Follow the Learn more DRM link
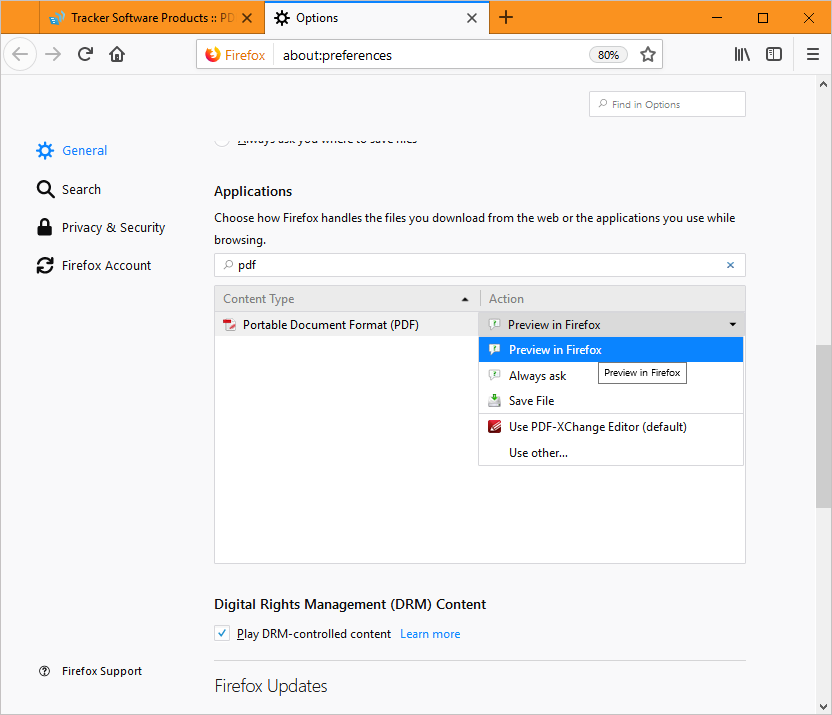Screen dimensions: 832x715 coord(430,634)
